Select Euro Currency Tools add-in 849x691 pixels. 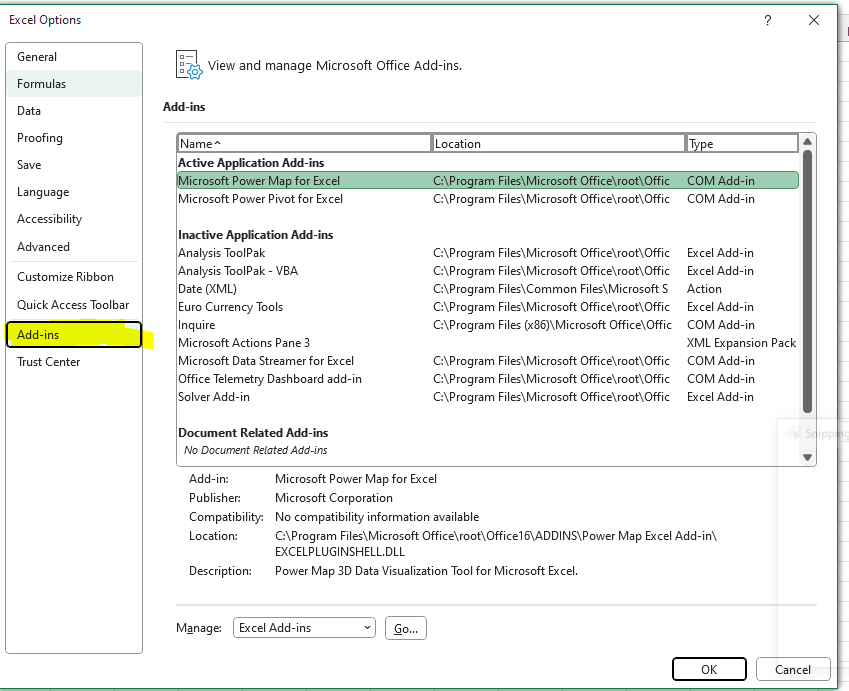click(x=488, y=307)
